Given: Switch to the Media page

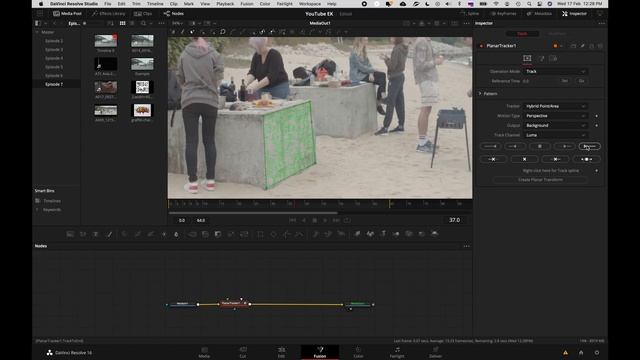Looking at the screenshot, I should (x=204, y=352).
